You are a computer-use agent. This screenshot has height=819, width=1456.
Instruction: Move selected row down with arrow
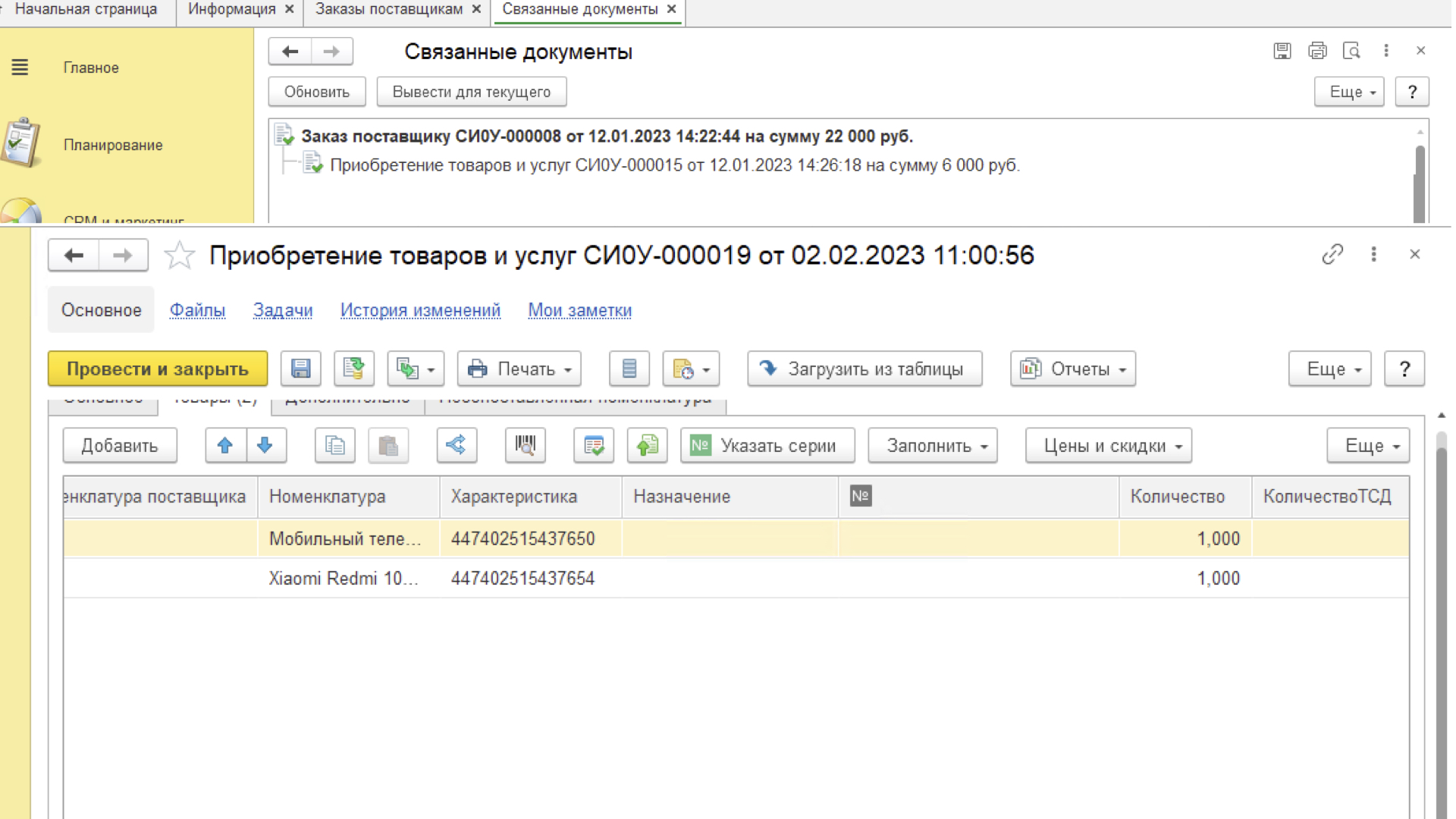click(265, 446)
